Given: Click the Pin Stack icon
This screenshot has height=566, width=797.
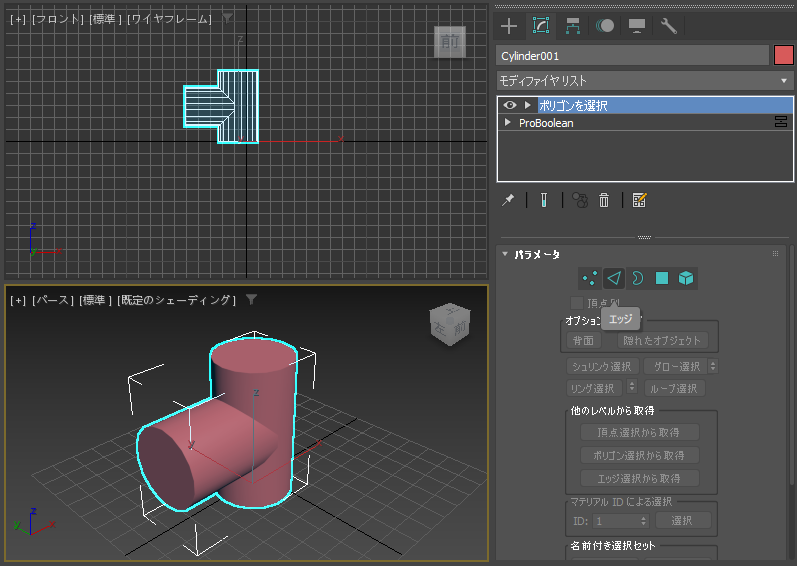Looking at the screenshot, I should [508, 200].
